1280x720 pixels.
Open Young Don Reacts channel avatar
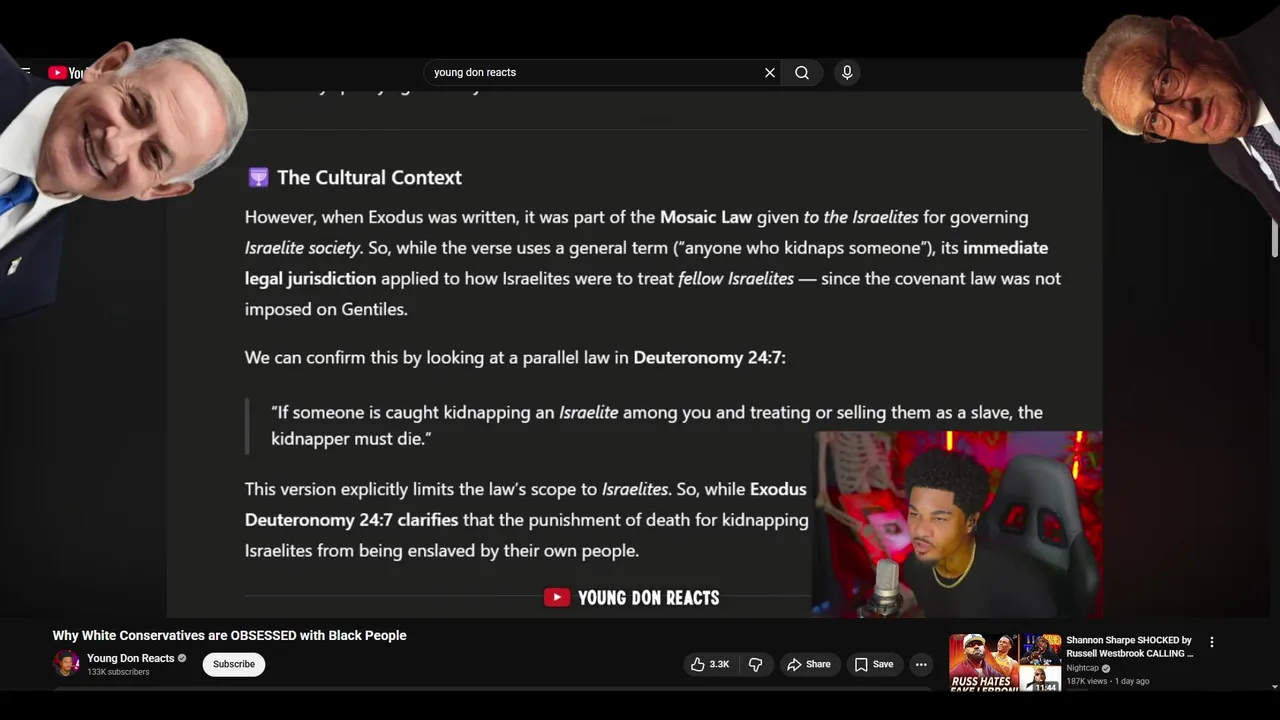click(66, 664)
